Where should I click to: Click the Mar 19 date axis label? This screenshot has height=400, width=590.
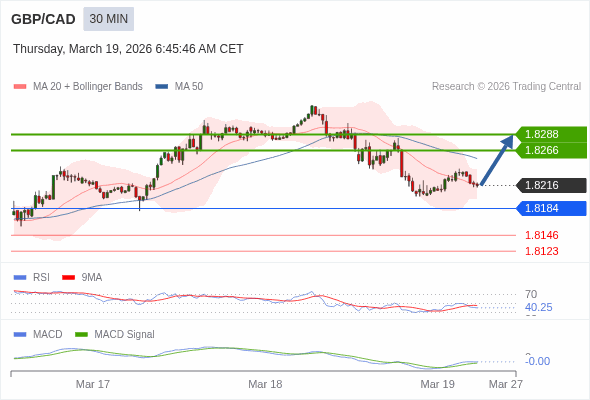coord(437,384)
